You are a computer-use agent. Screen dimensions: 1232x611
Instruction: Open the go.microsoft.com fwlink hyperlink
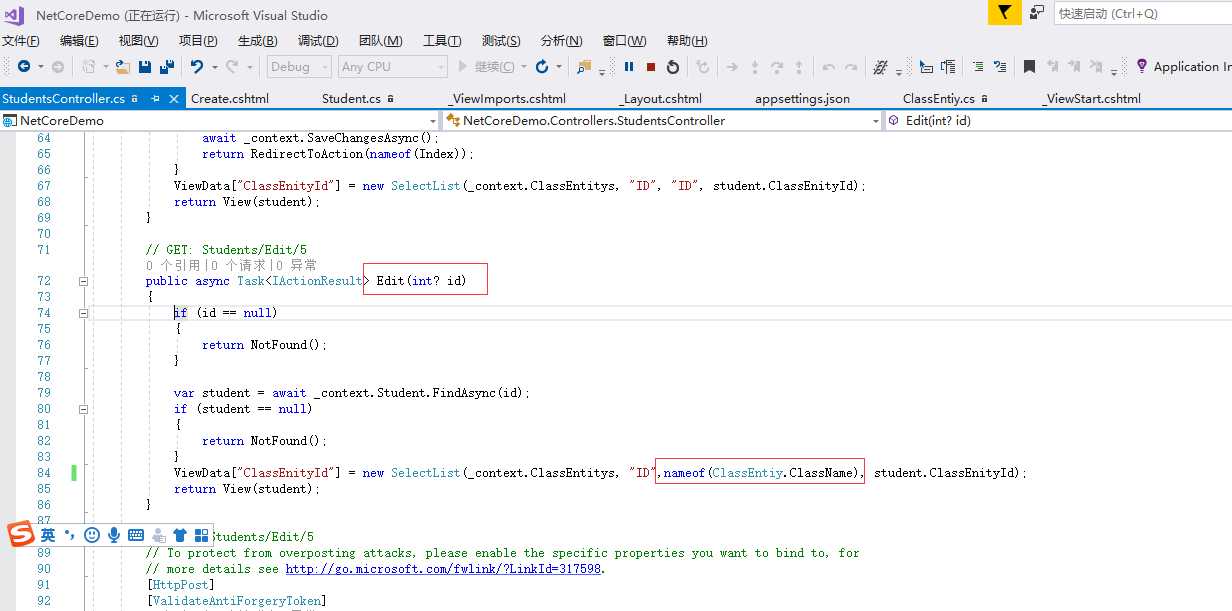[445, 569]
